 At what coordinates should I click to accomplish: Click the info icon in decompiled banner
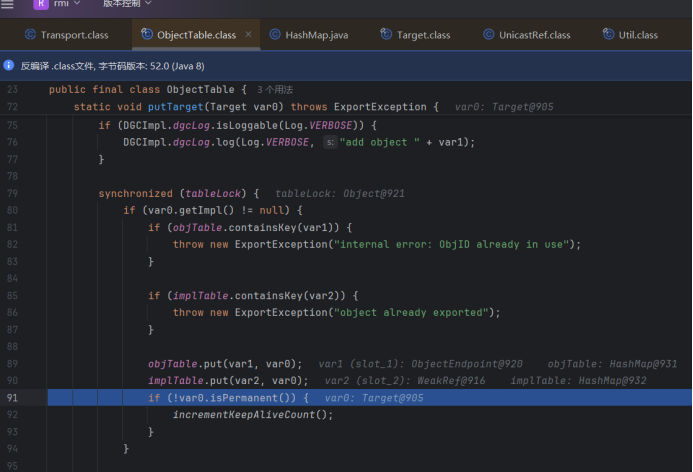9,65
